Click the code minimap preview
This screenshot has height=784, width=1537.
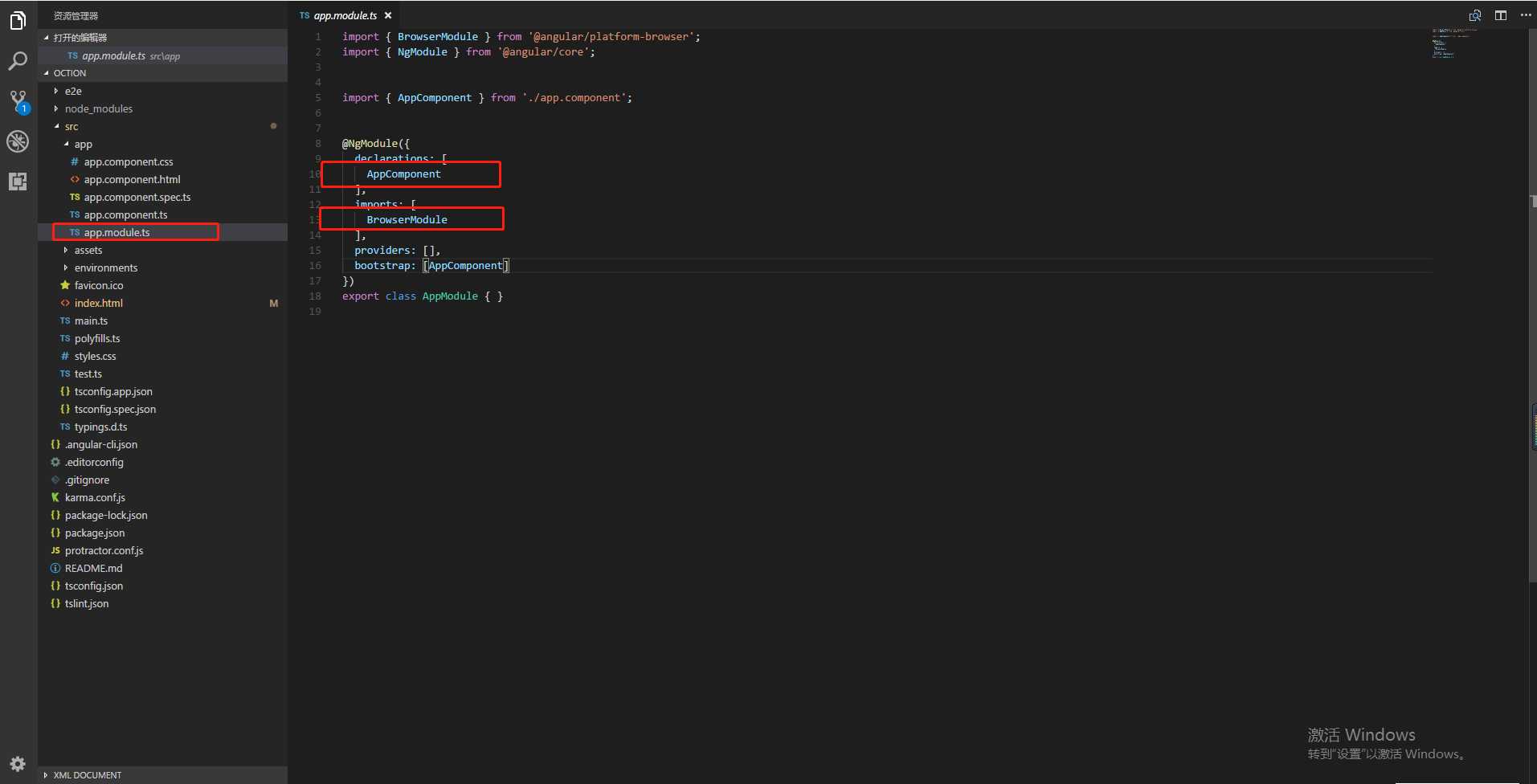pos(1453,43)
